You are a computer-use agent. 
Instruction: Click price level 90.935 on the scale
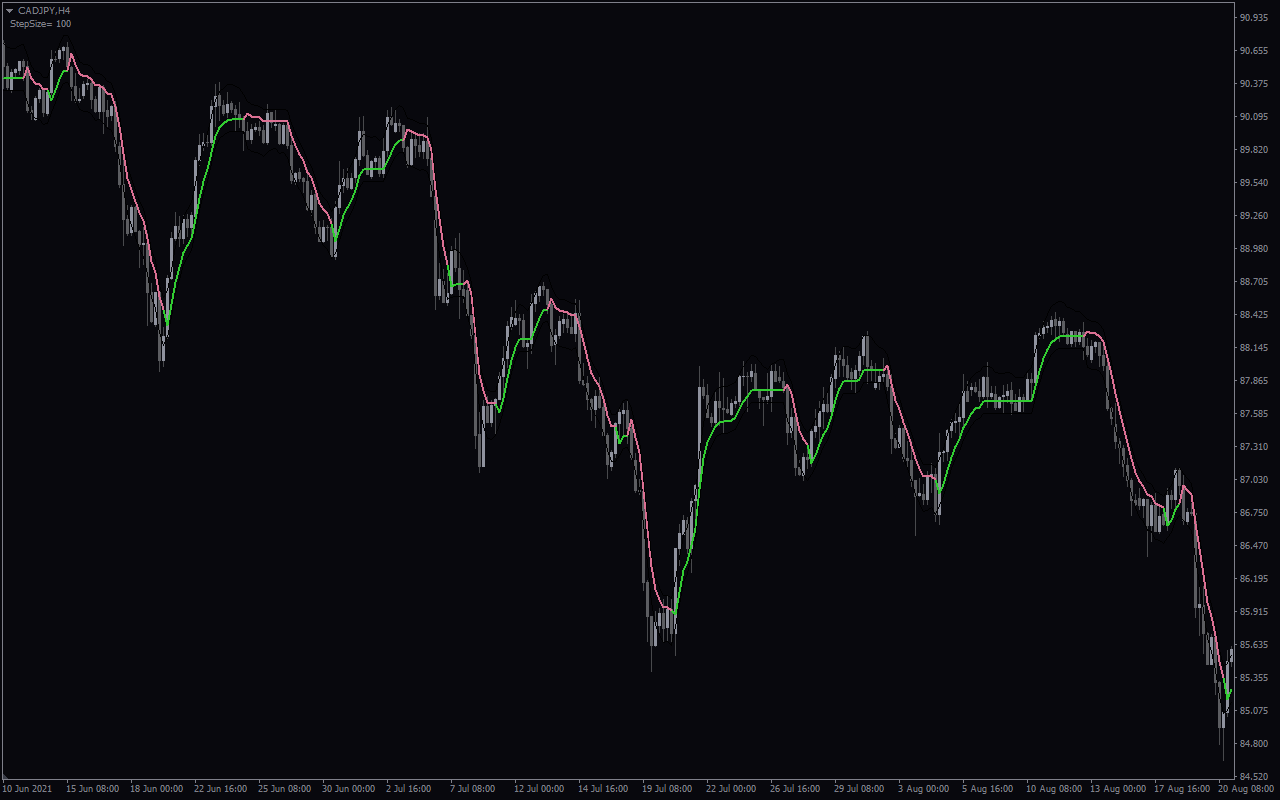[1254, 18]
